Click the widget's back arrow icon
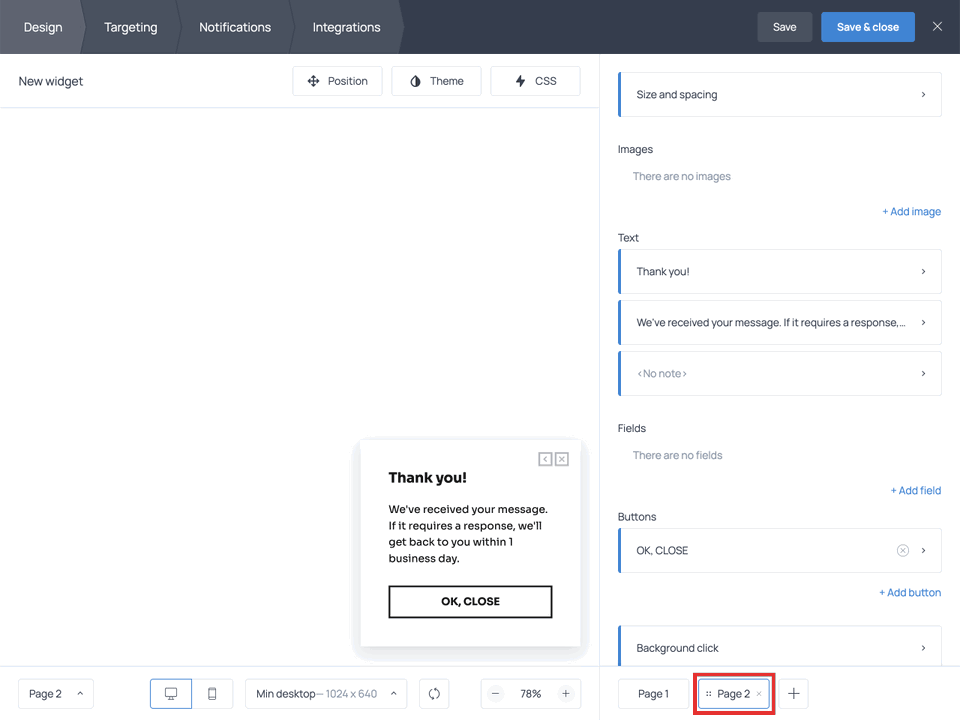 point(545,459)
